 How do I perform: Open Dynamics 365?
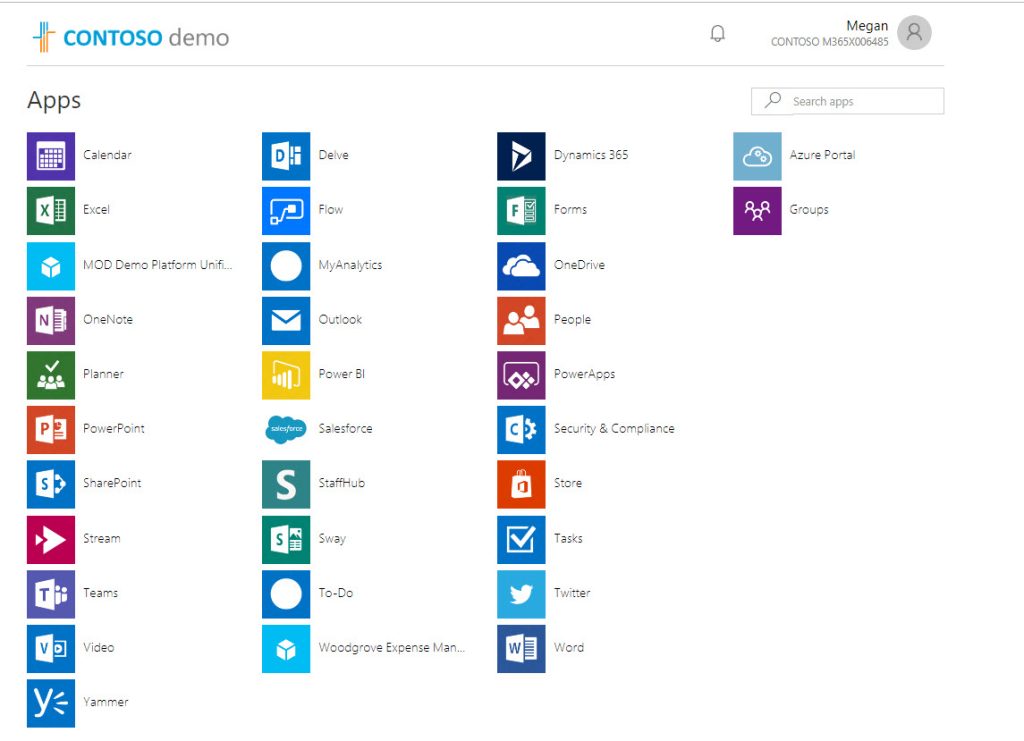coord(519,156)
